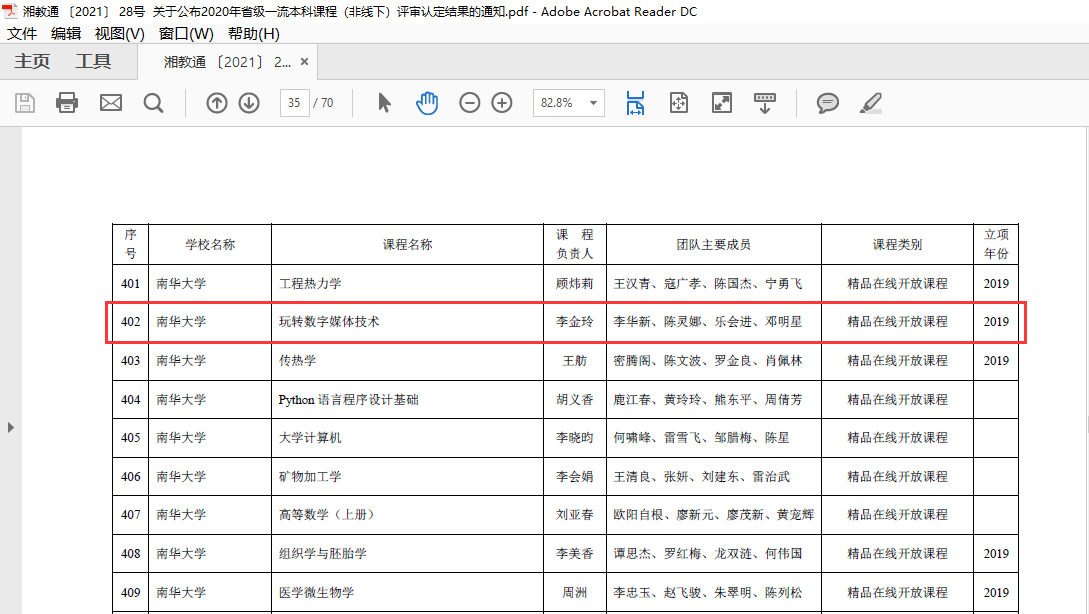Go to previous page arrow
Screen dimensions: 1089x614
click(x=217, y=103)
